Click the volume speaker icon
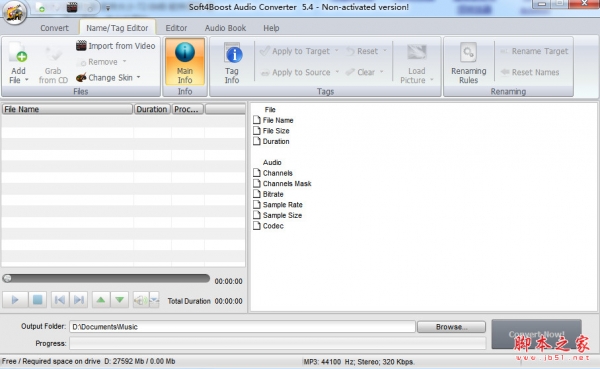 140,300
